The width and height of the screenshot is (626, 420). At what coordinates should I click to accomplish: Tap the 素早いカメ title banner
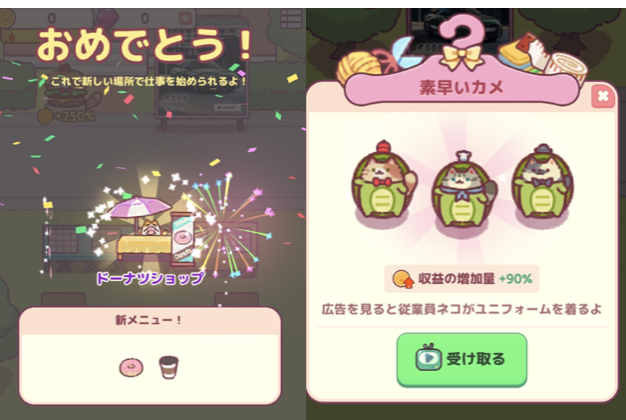point(462,88)
